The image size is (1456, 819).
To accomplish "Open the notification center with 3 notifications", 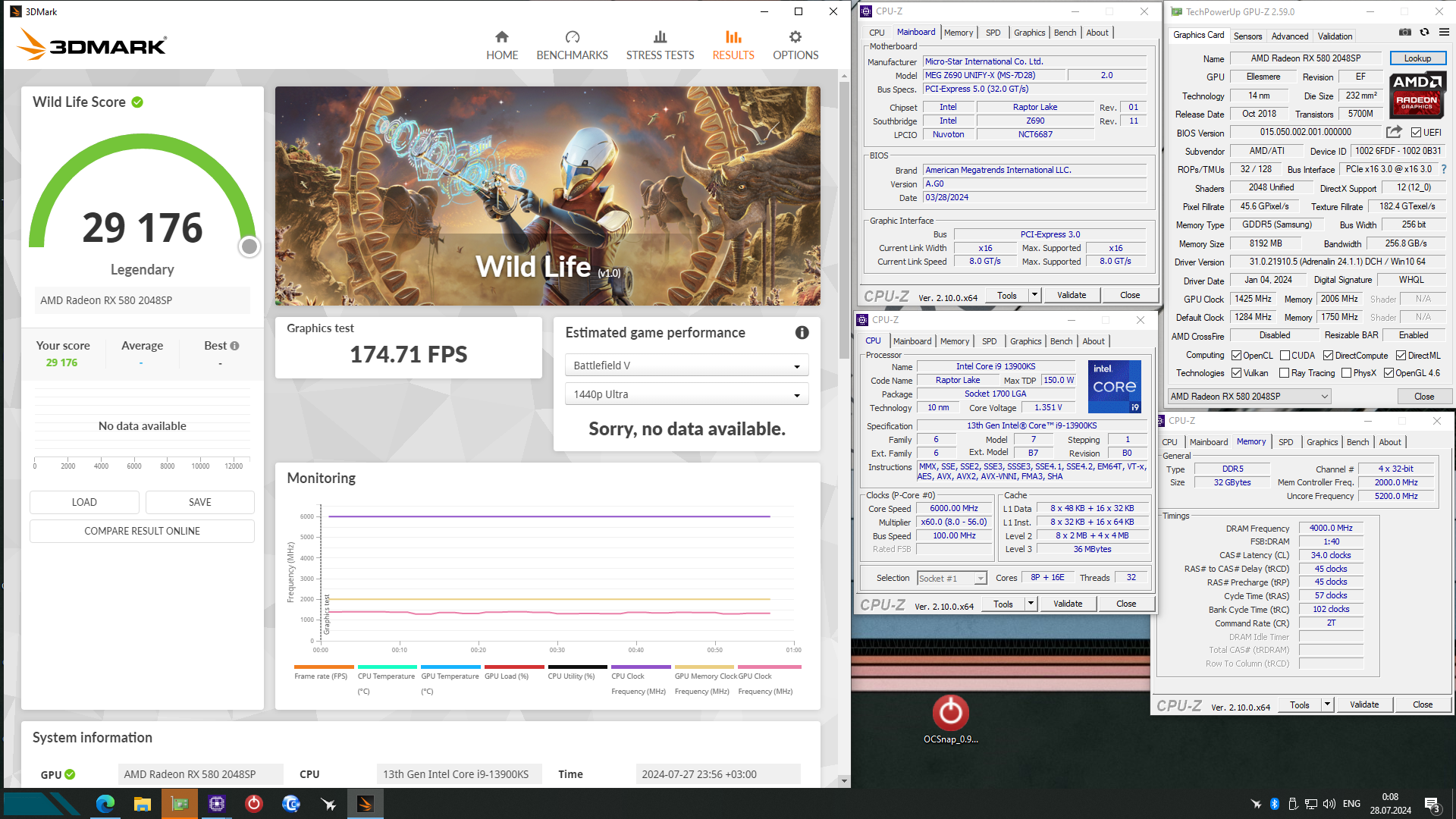I will coord(1432,805).
